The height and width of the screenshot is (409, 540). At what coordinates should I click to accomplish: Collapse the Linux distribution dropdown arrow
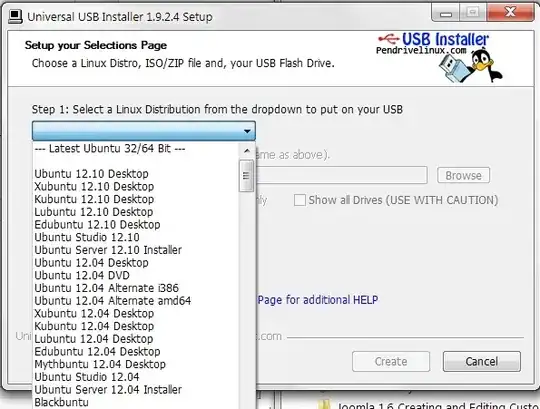click(x=247, y=131)
